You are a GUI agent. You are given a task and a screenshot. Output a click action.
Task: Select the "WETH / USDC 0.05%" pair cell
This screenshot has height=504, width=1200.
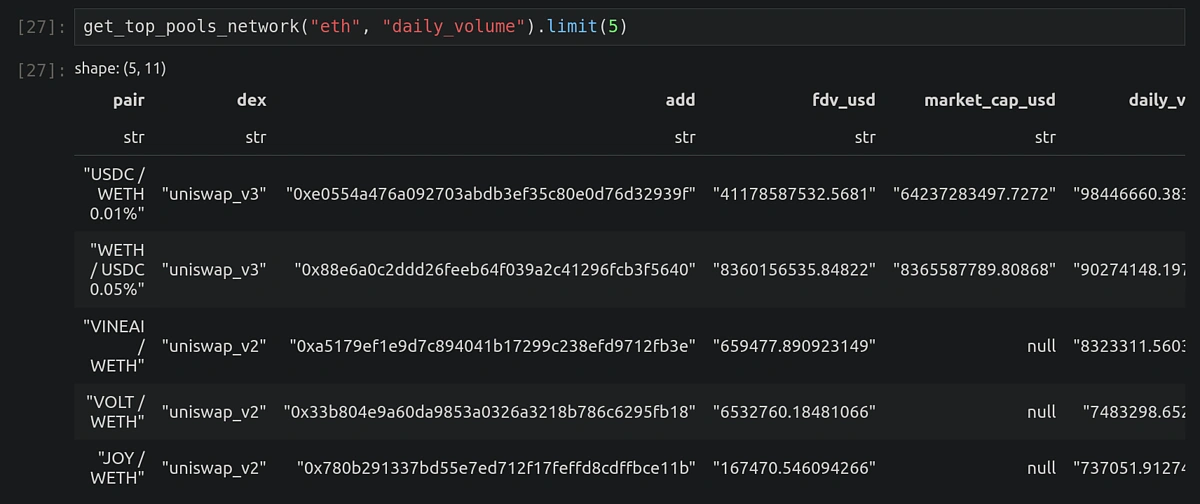117,270
